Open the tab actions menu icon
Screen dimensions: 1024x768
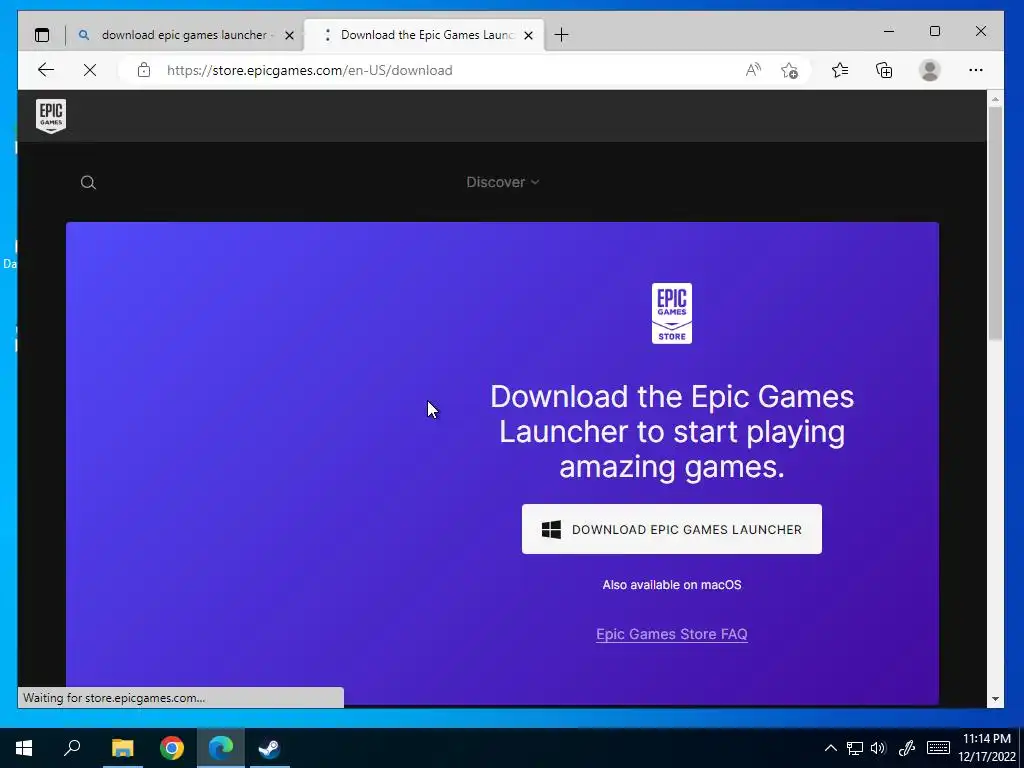tap(42, 35)
